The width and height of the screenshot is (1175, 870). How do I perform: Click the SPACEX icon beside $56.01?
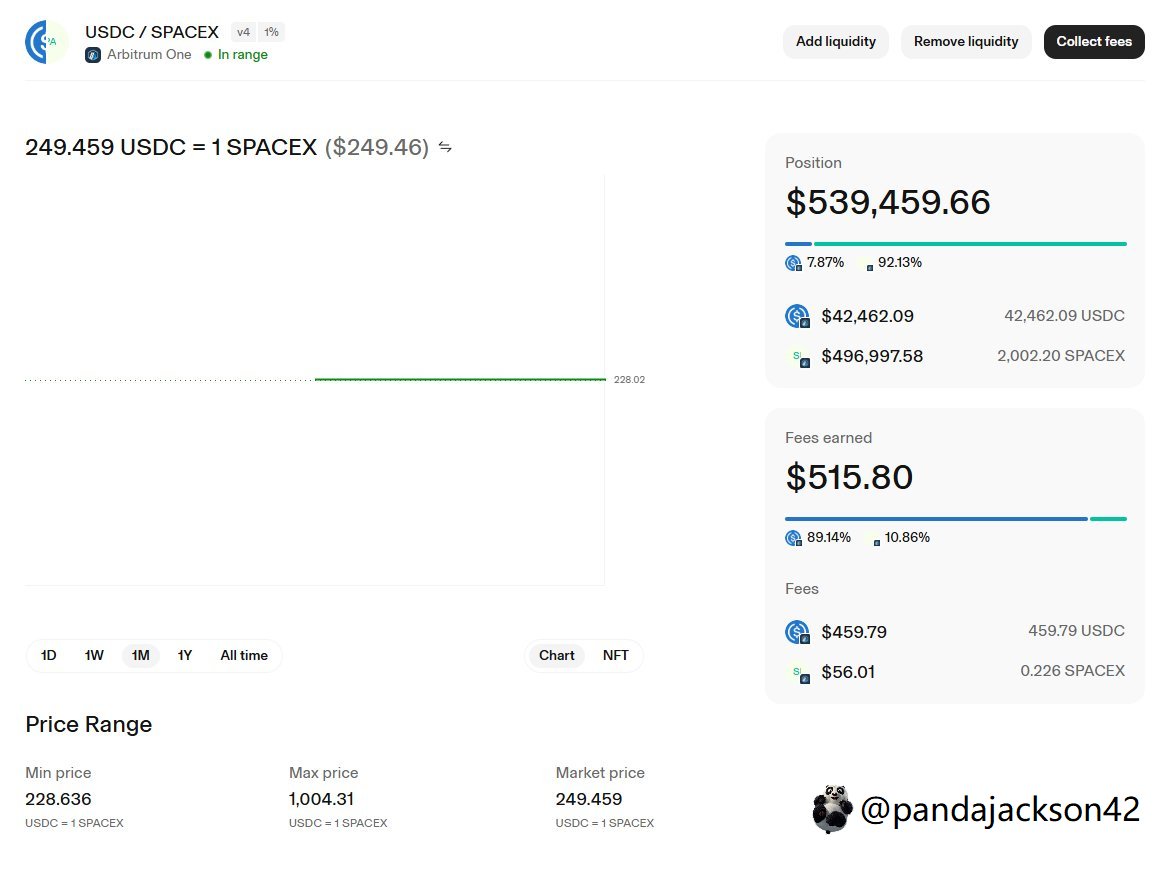click(800, 674)
